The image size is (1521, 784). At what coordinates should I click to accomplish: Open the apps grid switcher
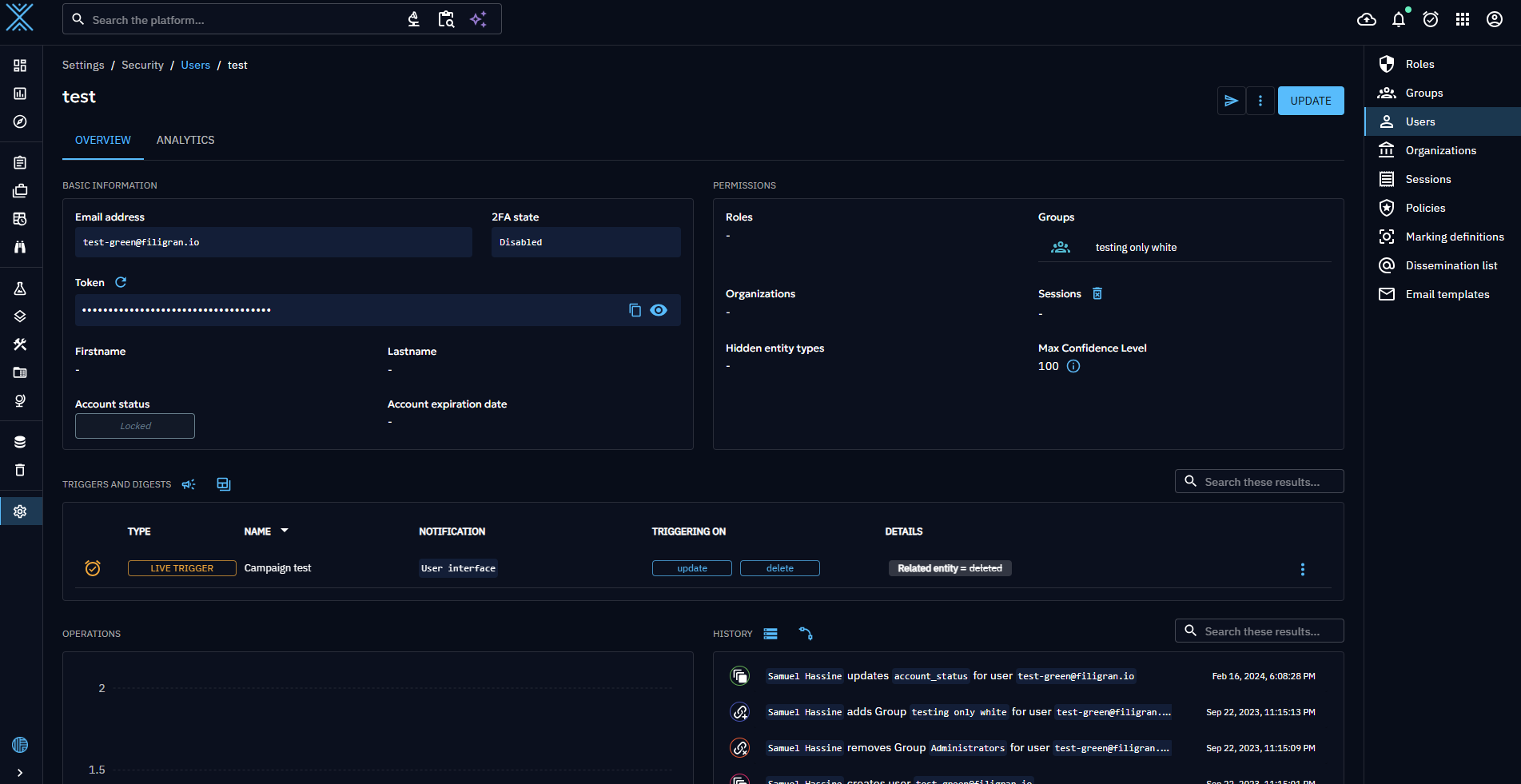pos(1463,19)
